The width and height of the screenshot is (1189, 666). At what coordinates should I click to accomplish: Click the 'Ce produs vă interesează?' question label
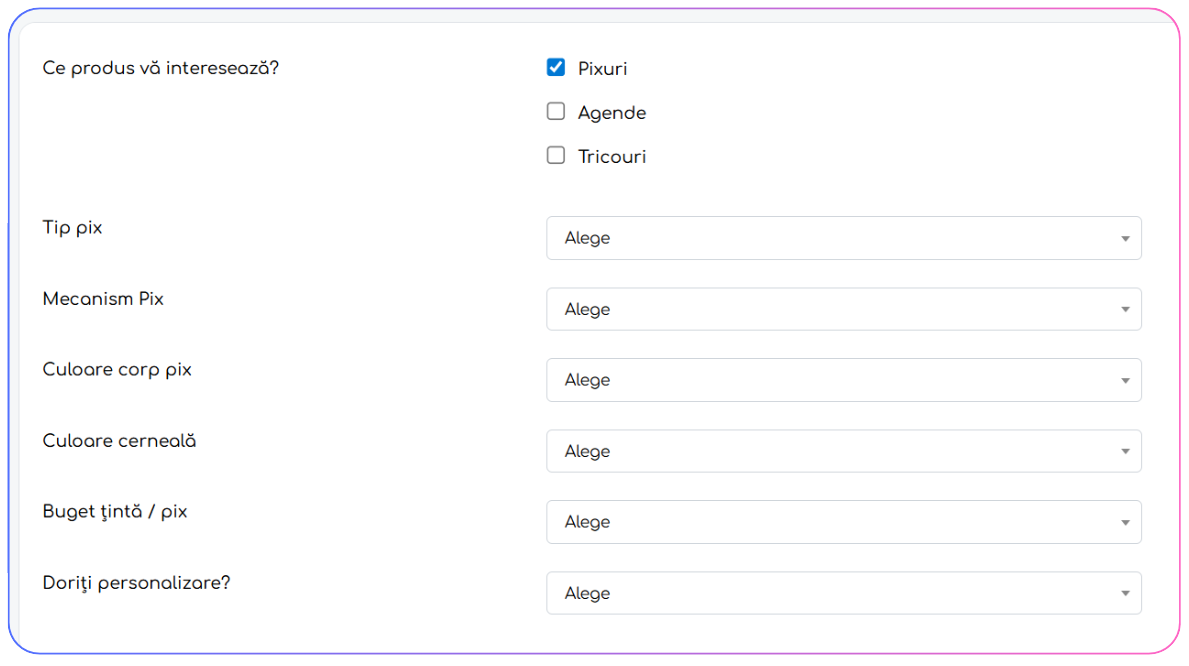pyautogui.click(x=160, y=68)
